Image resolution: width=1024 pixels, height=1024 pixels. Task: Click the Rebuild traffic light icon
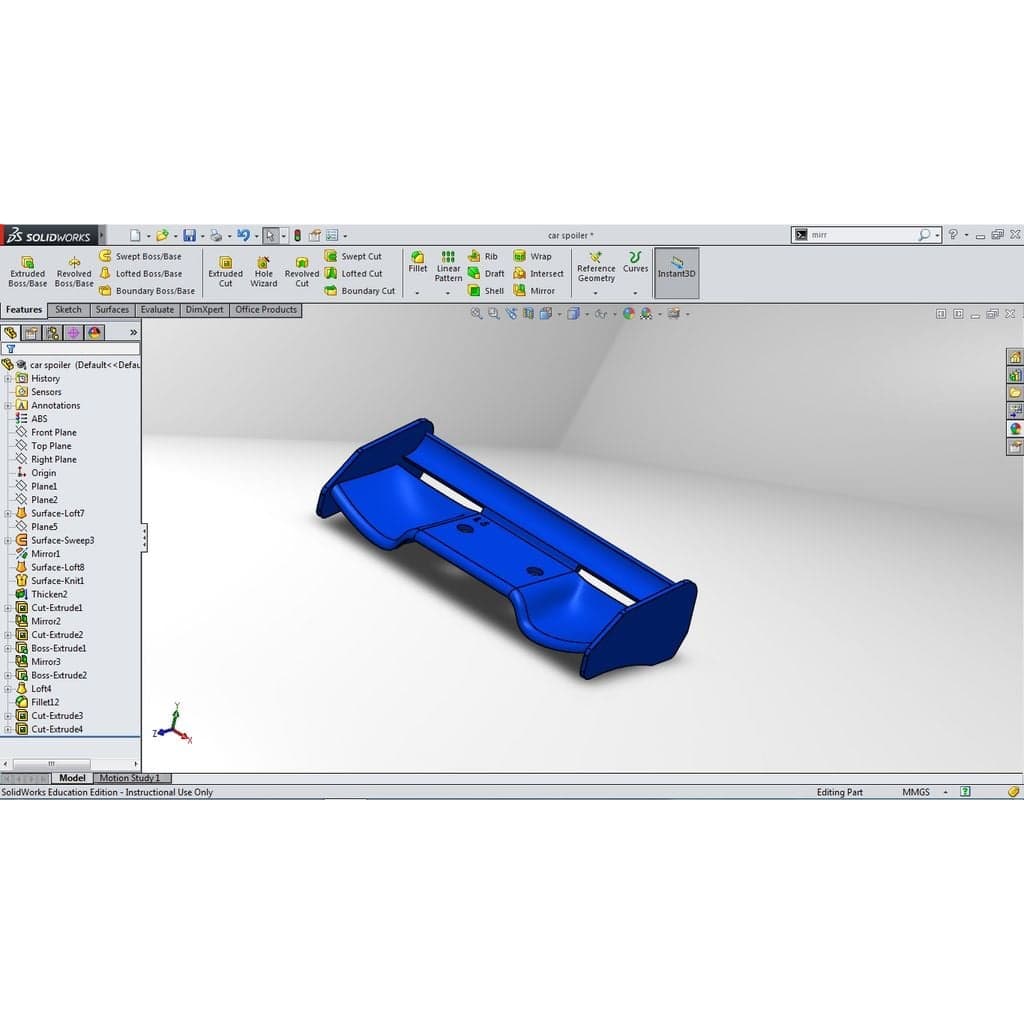pos(297,235)
